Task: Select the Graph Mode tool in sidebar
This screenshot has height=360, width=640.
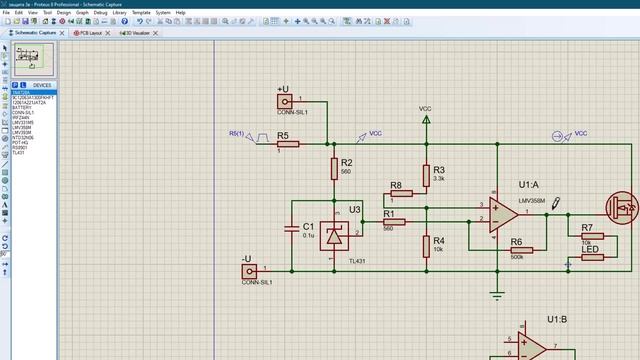Action: 5,122
